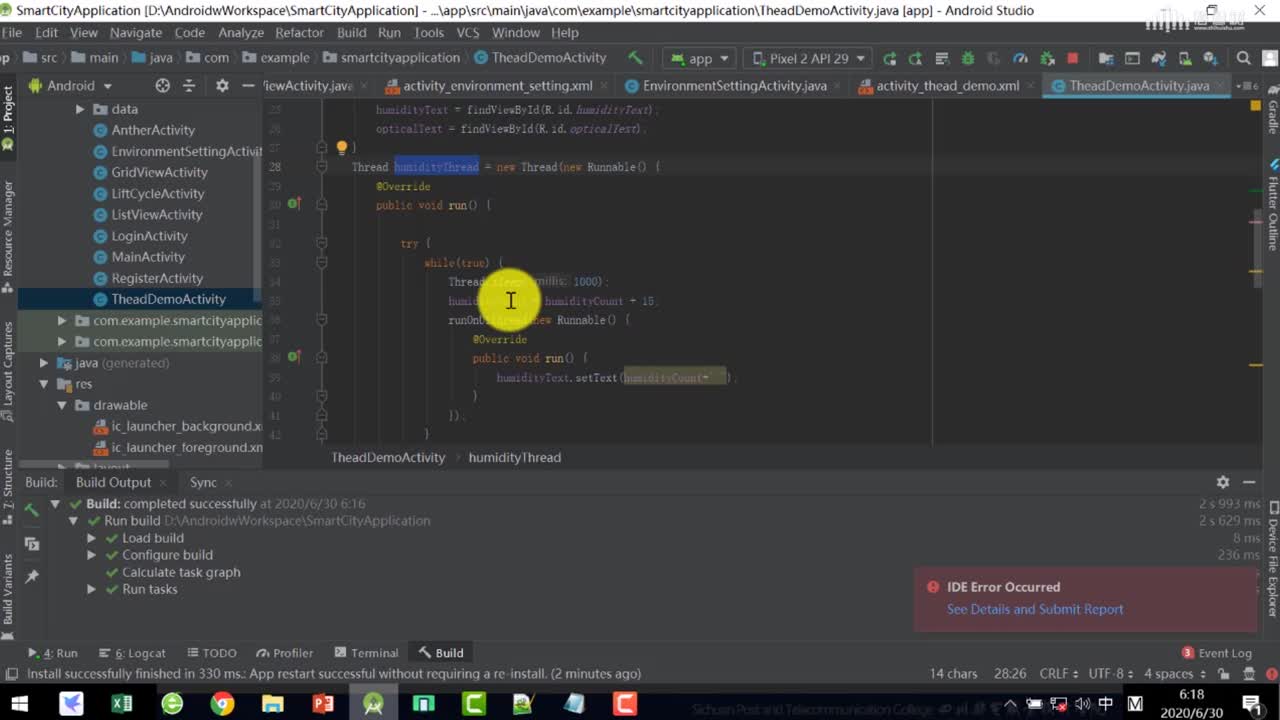The height and width of the screenshot is (720, 1280).
Task: Run the app with the green rerun arrow
Action: coord(889,58)
